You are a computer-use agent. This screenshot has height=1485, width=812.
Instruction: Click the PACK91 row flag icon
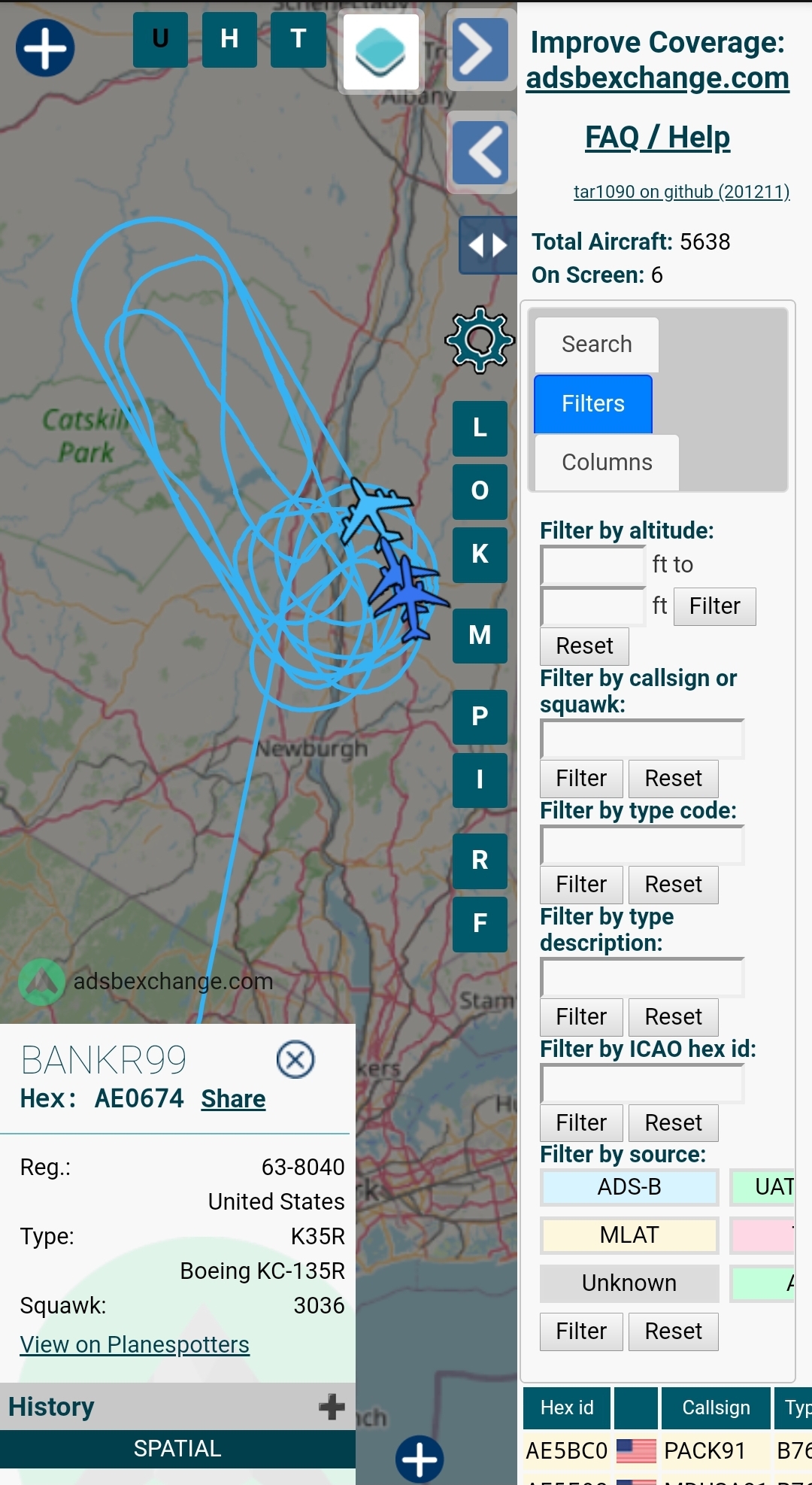pyautogui.click(x=636, y=1451)
